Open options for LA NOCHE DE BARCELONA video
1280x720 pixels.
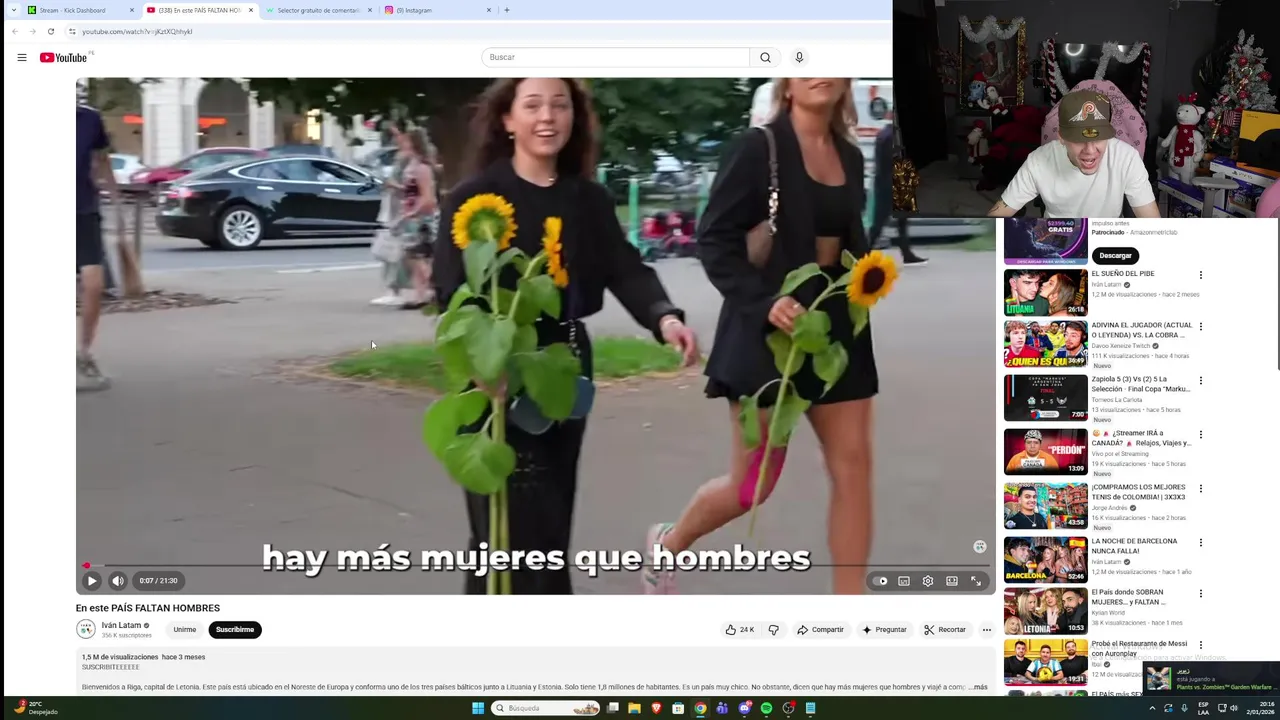click(x=1201, y=543)
